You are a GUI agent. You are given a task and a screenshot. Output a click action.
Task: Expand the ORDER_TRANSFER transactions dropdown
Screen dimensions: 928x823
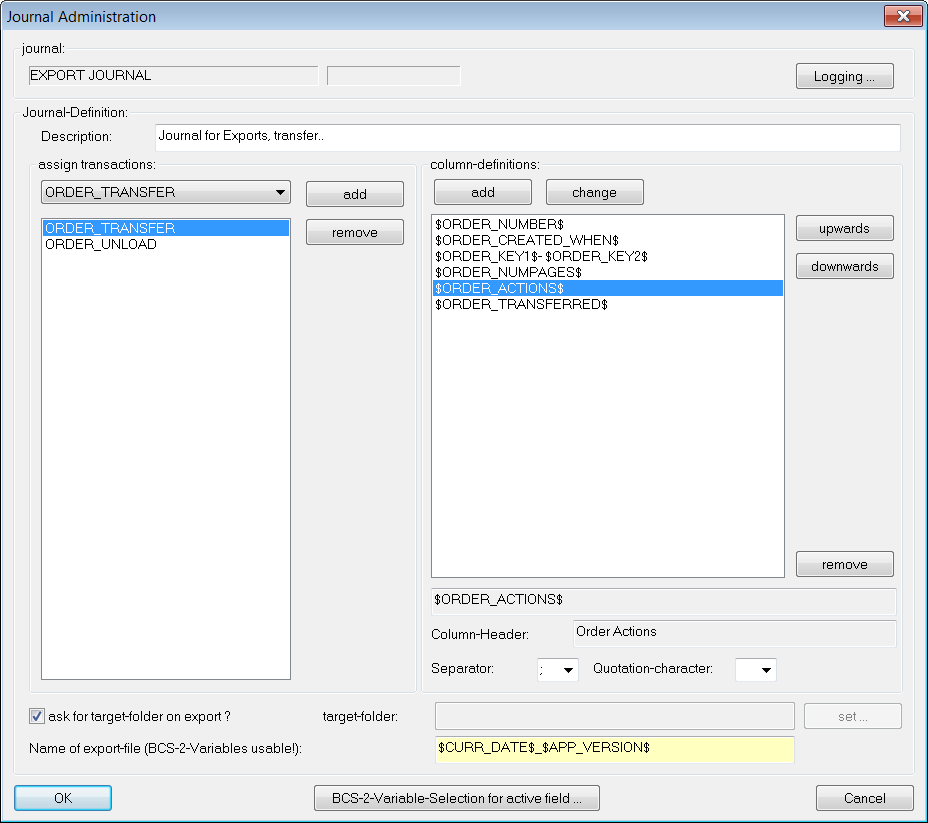coord(166,192)
